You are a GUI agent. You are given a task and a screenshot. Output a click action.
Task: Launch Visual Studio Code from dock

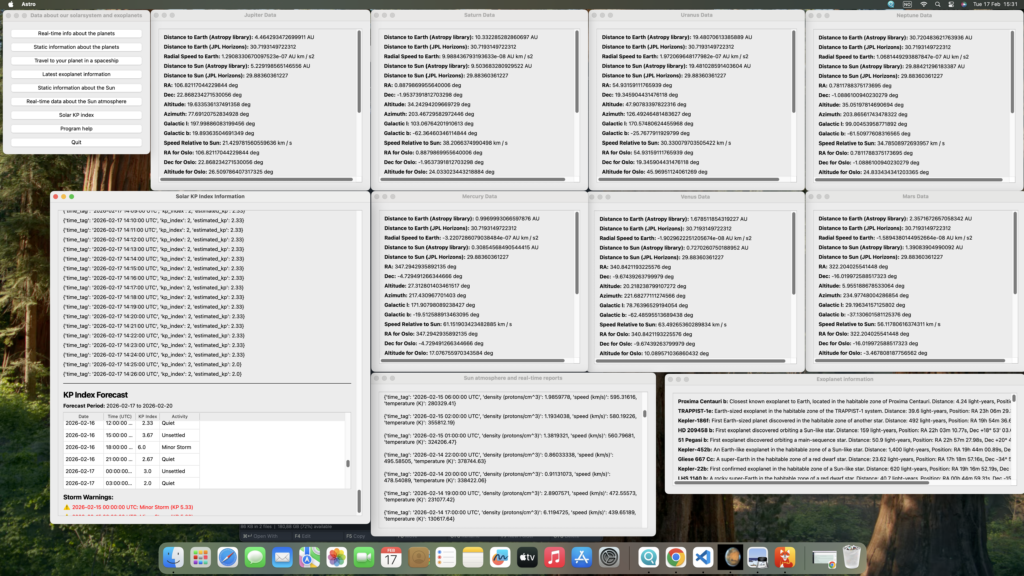point(702,556)
